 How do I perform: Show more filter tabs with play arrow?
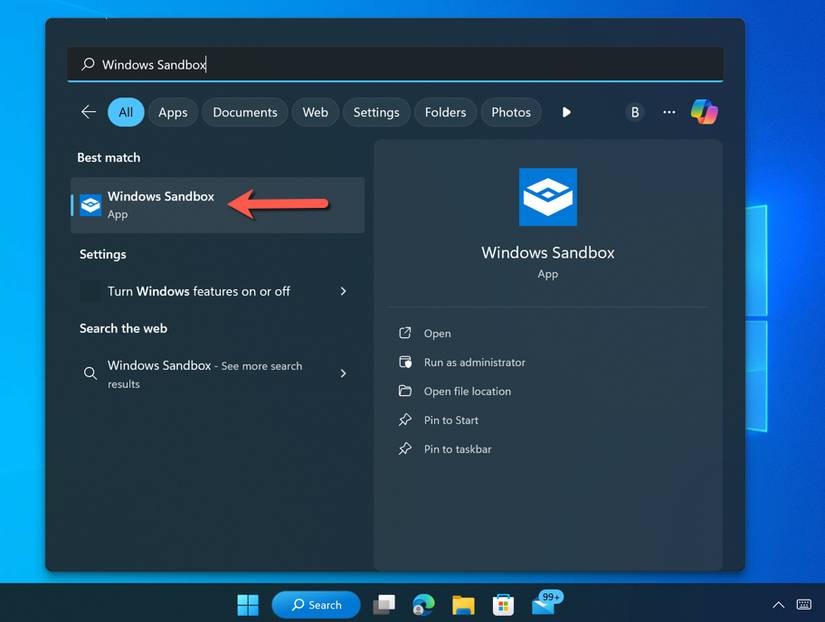tap(566, 112)
